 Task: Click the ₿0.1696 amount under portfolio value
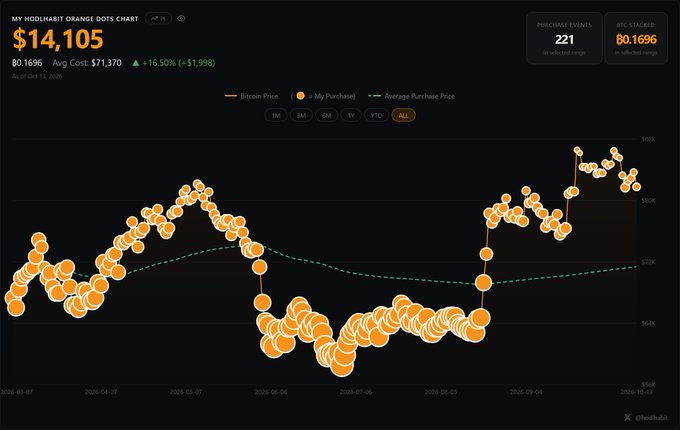tap(27, 63)
